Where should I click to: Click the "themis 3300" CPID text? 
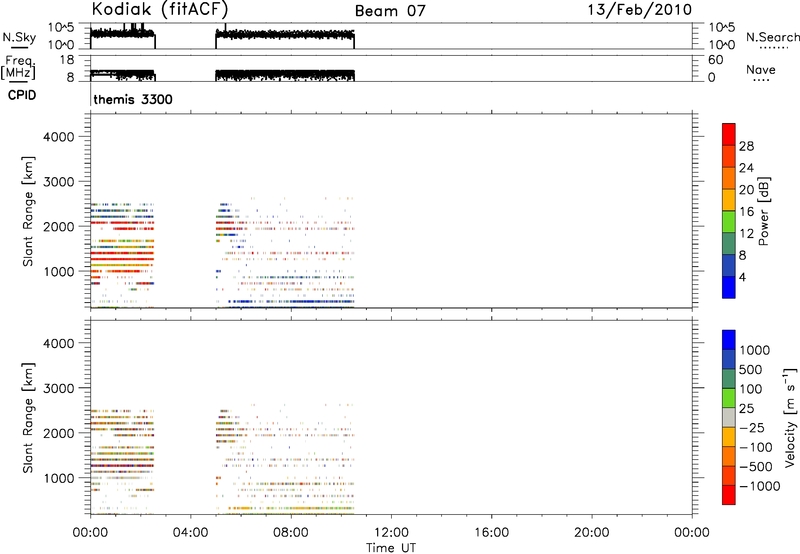(133, 99)
